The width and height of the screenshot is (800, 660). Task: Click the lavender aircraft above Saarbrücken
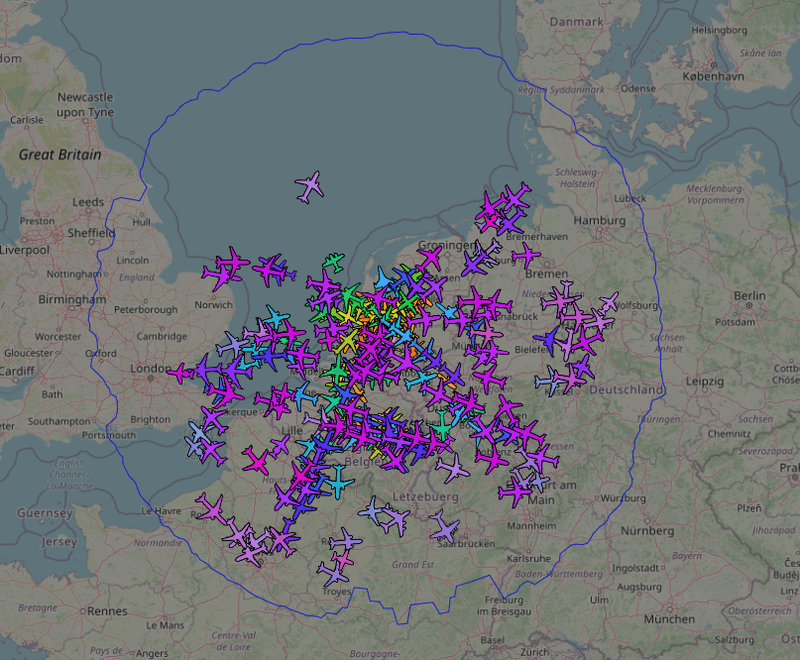[x=444, y=526]
